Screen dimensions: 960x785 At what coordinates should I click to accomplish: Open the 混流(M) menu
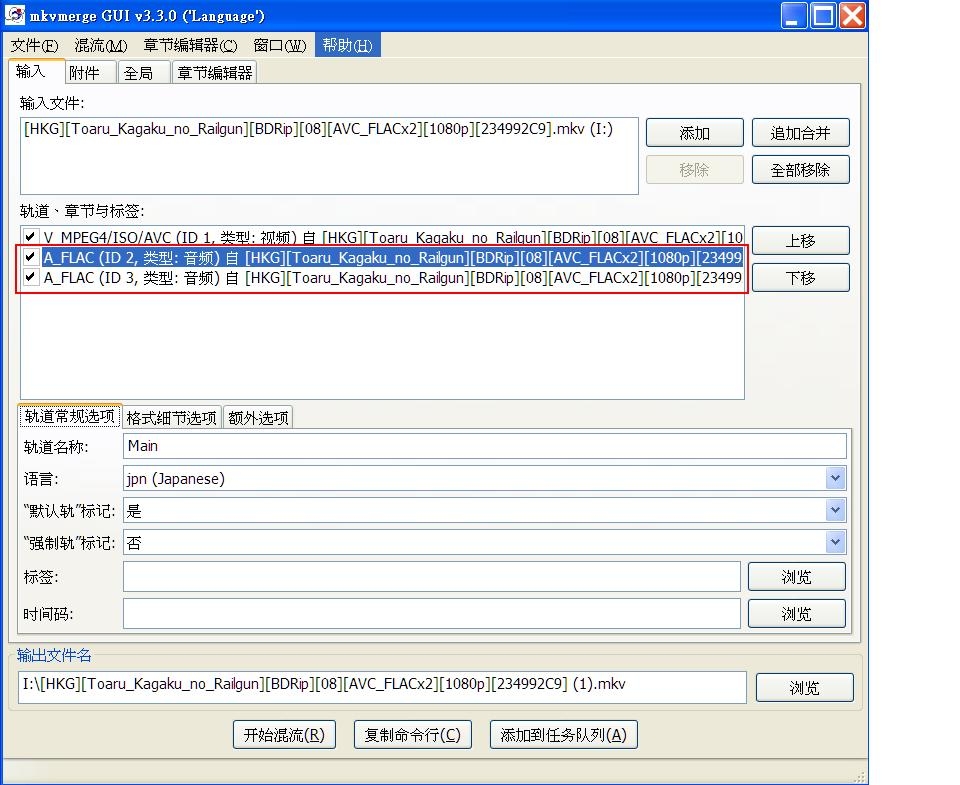(x=100, y=45)
